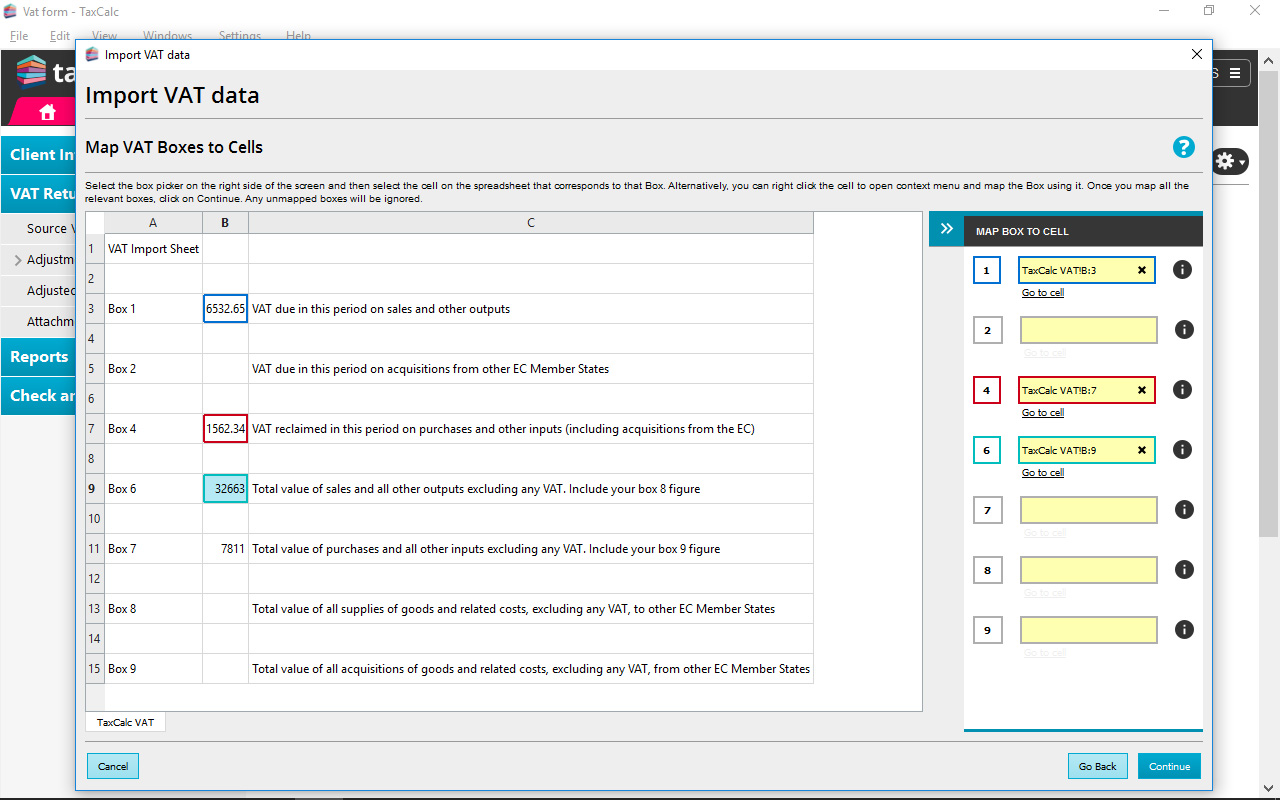Expand the Adjustments tree item
Viewport: 1280px width, 800px height.
(17, 260)
